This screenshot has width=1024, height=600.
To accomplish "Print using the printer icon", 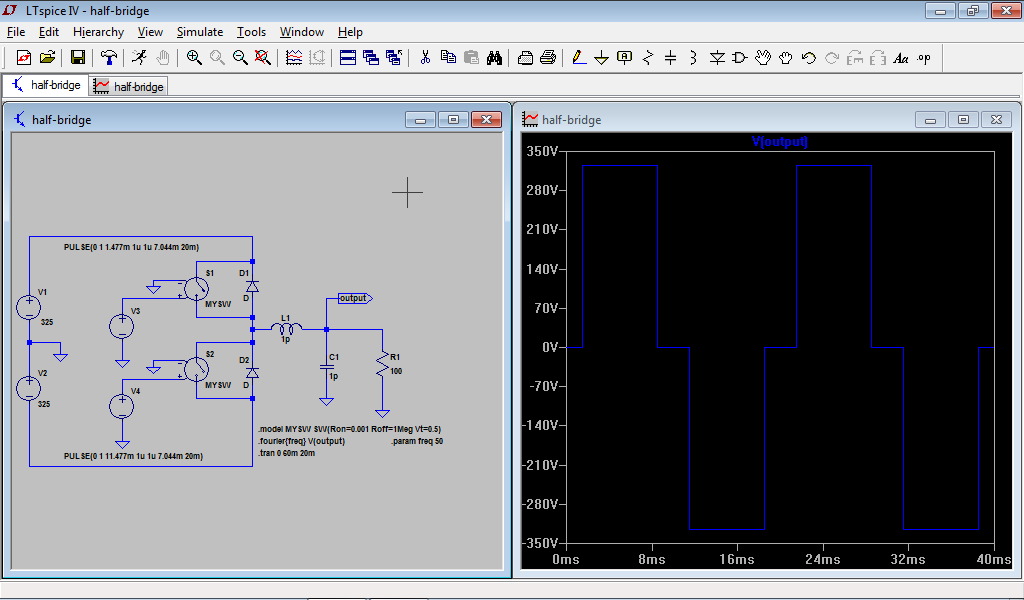I will 548,58.
